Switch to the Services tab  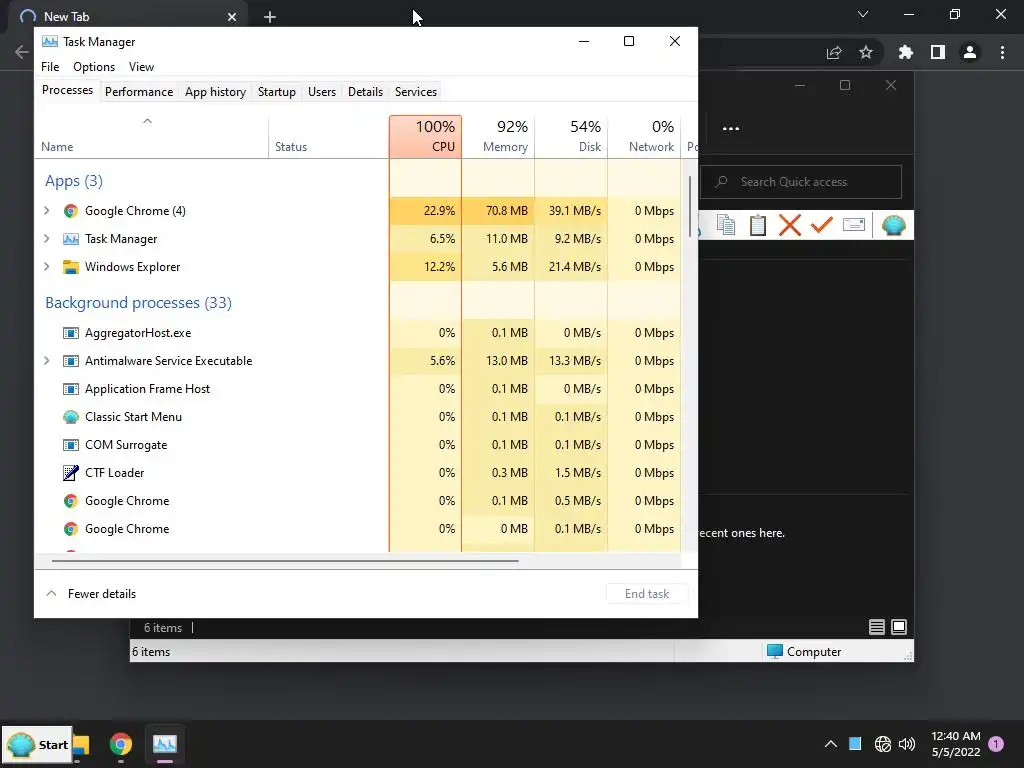point(416,92)
